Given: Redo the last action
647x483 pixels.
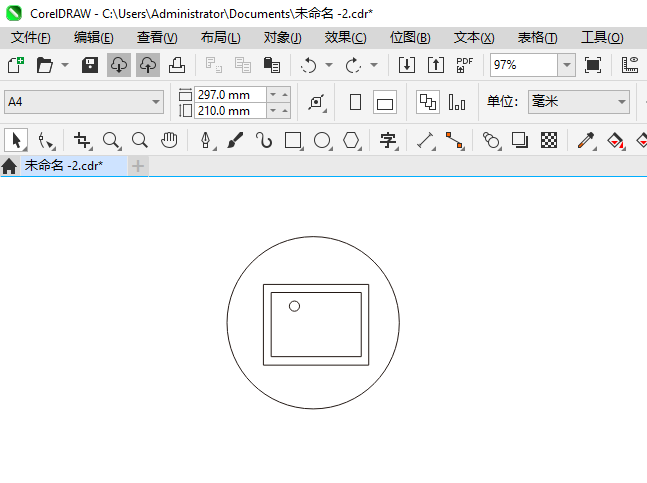Looking at the screenshot, I should tap(354, 65).
